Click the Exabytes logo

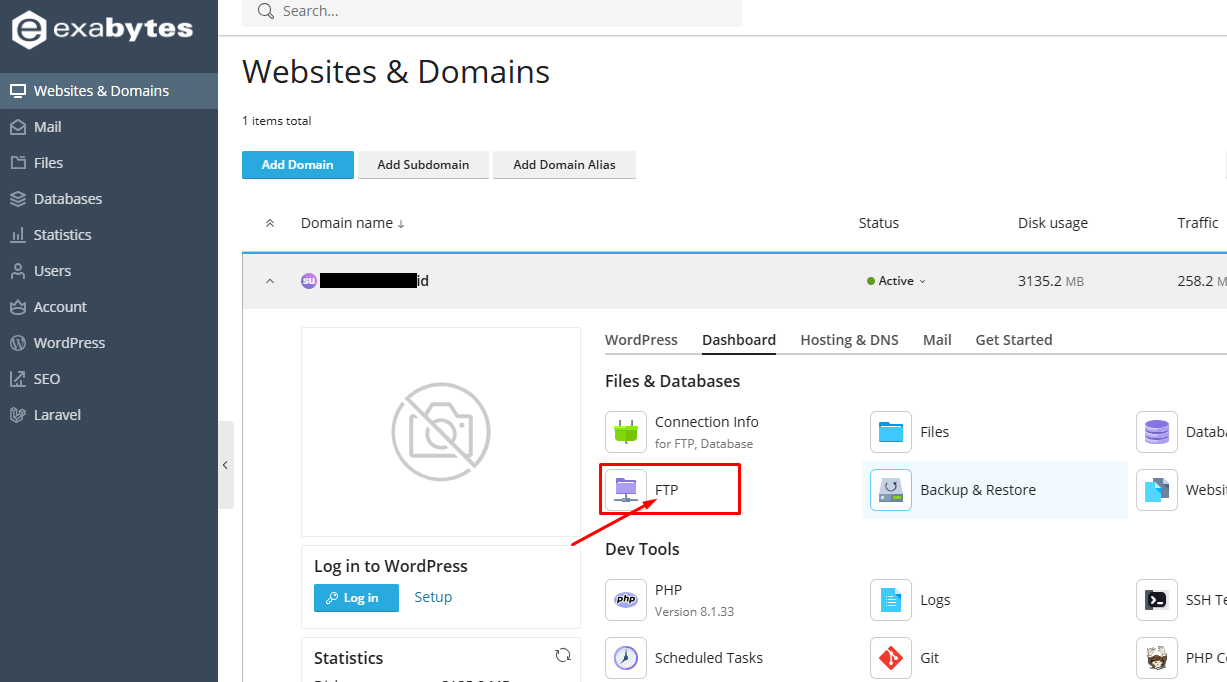click(102, 30)
